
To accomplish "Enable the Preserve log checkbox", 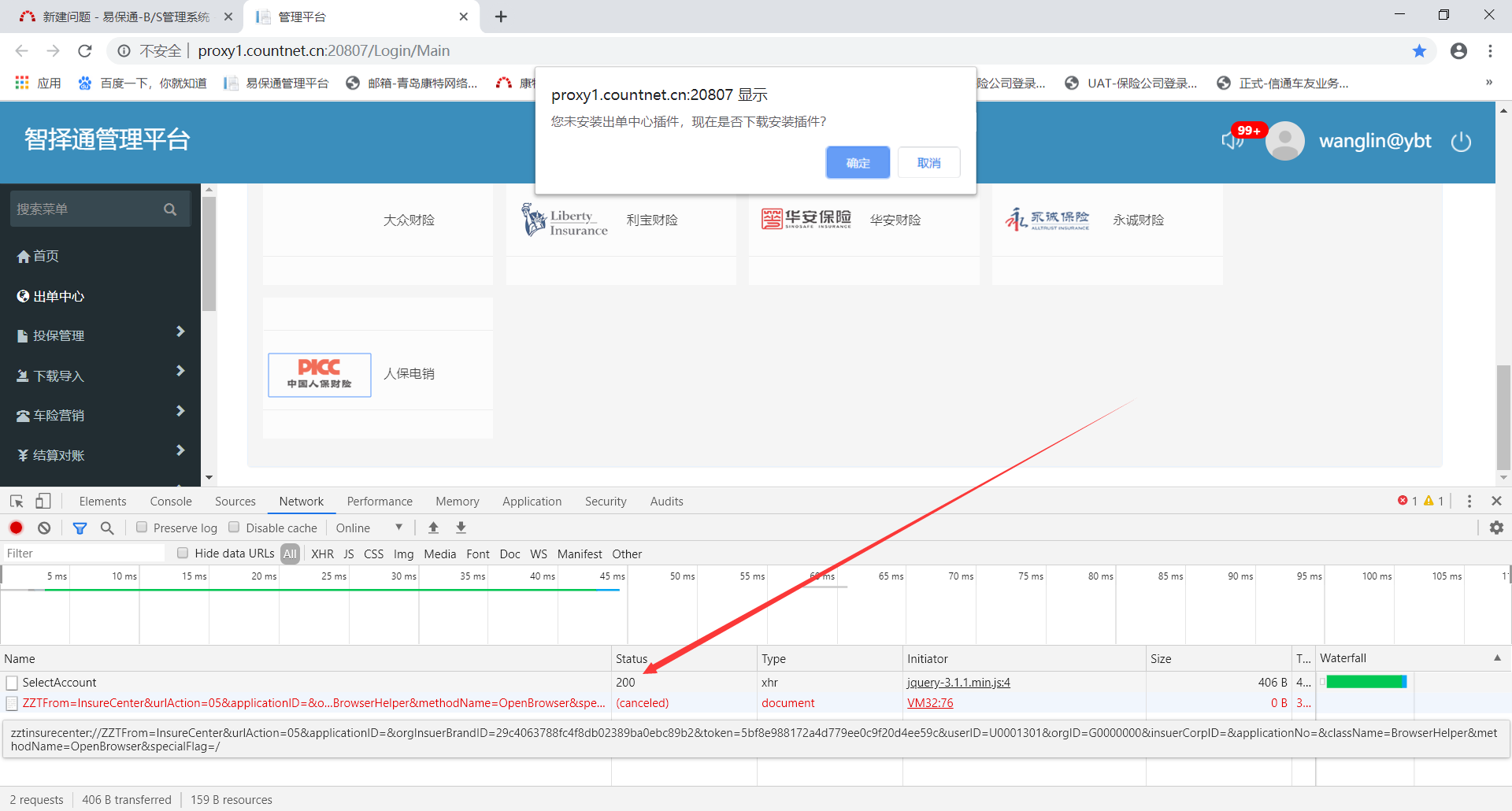I will tap(142, 528).
